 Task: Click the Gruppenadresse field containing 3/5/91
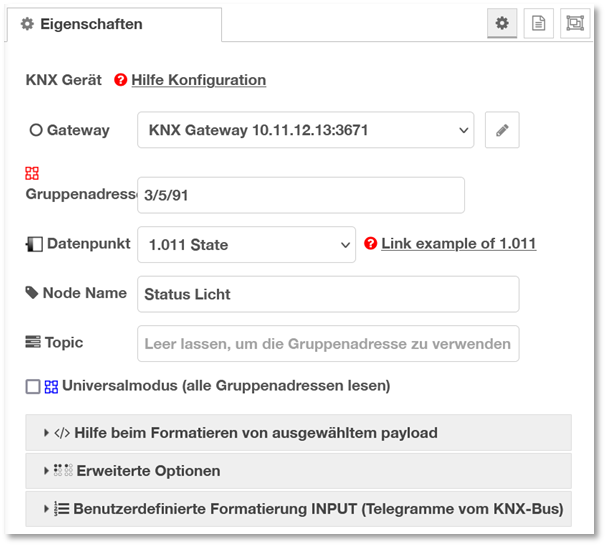(x=300, y=195)
